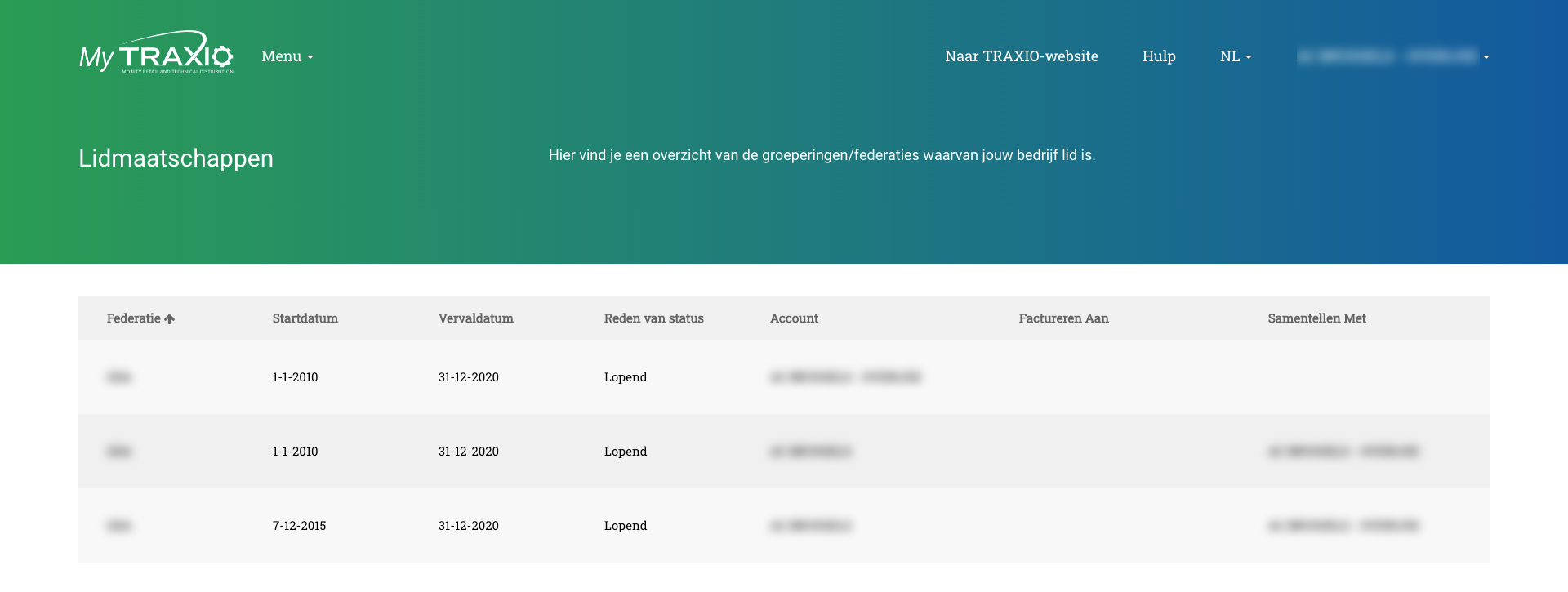Screen dimensions: 1568x592
Task: Click Vervaldatum 31-12-2020 in second row
Action: tap(468, 452)
